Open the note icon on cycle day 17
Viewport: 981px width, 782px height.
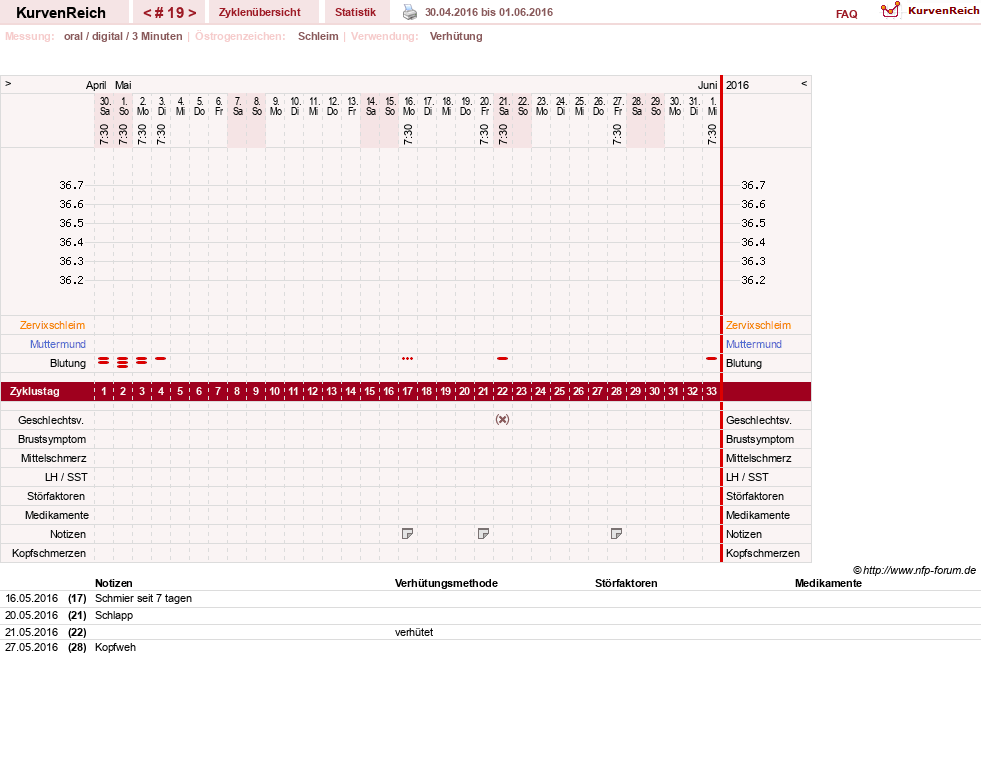coord(407,534)
